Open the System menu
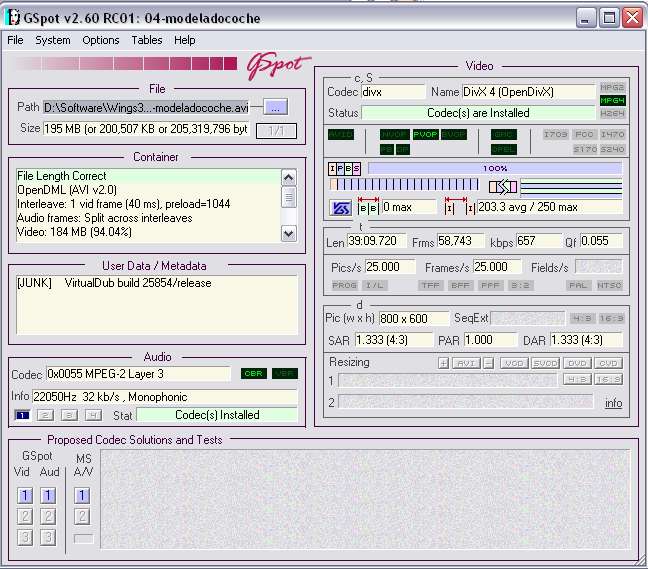The image size is (648, 569). click(x=52, y=40)
